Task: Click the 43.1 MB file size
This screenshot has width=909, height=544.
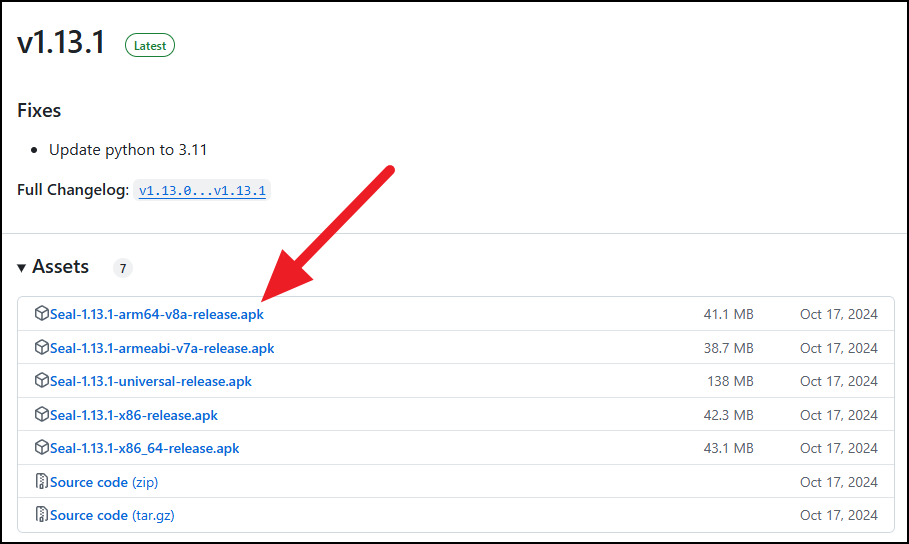Action: 728,448
